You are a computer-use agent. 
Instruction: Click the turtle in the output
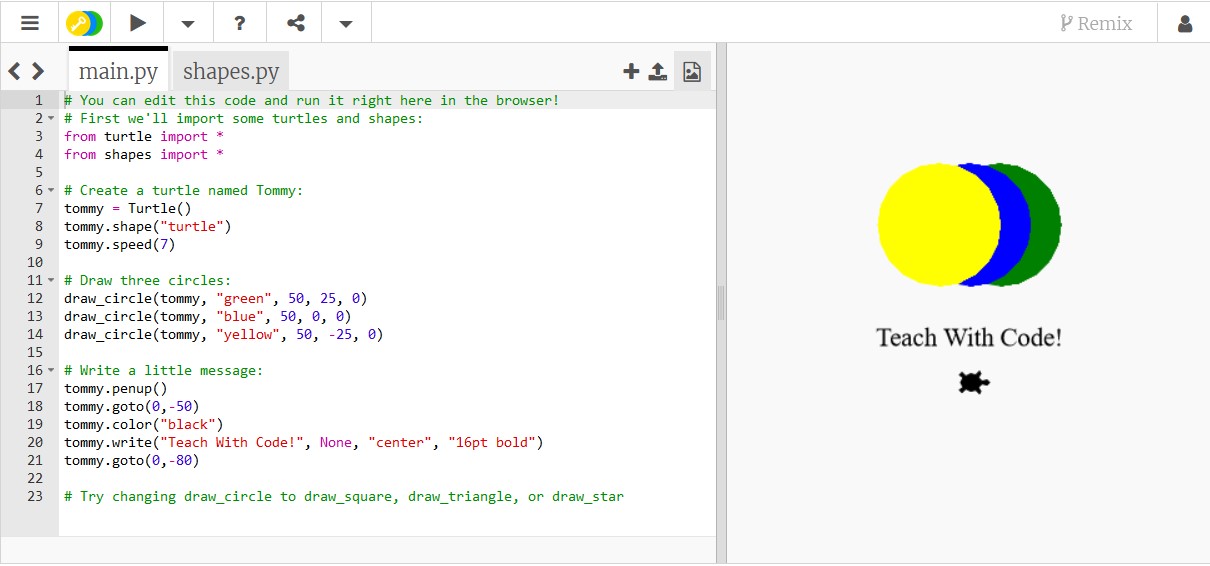(x=974, y=382)
